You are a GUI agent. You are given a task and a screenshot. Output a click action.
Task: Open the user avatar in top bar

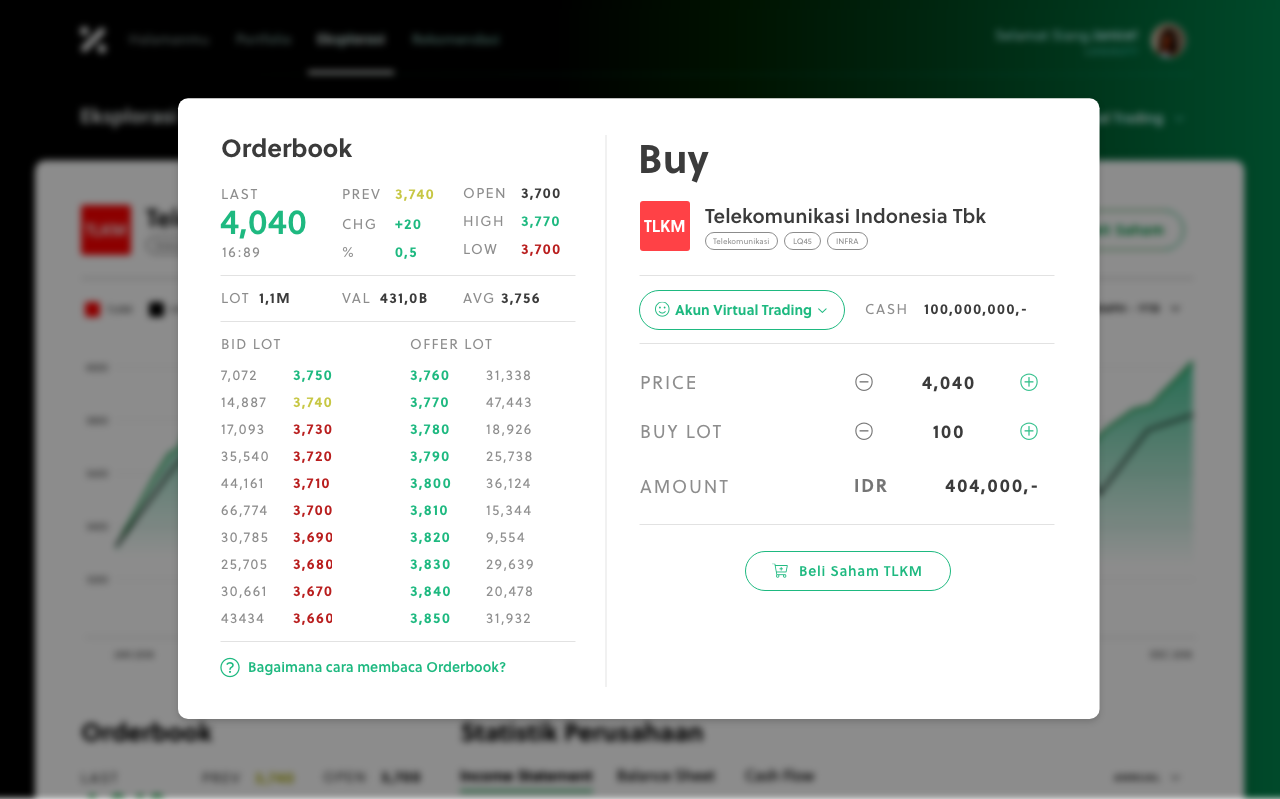(x=1168, y=40)
